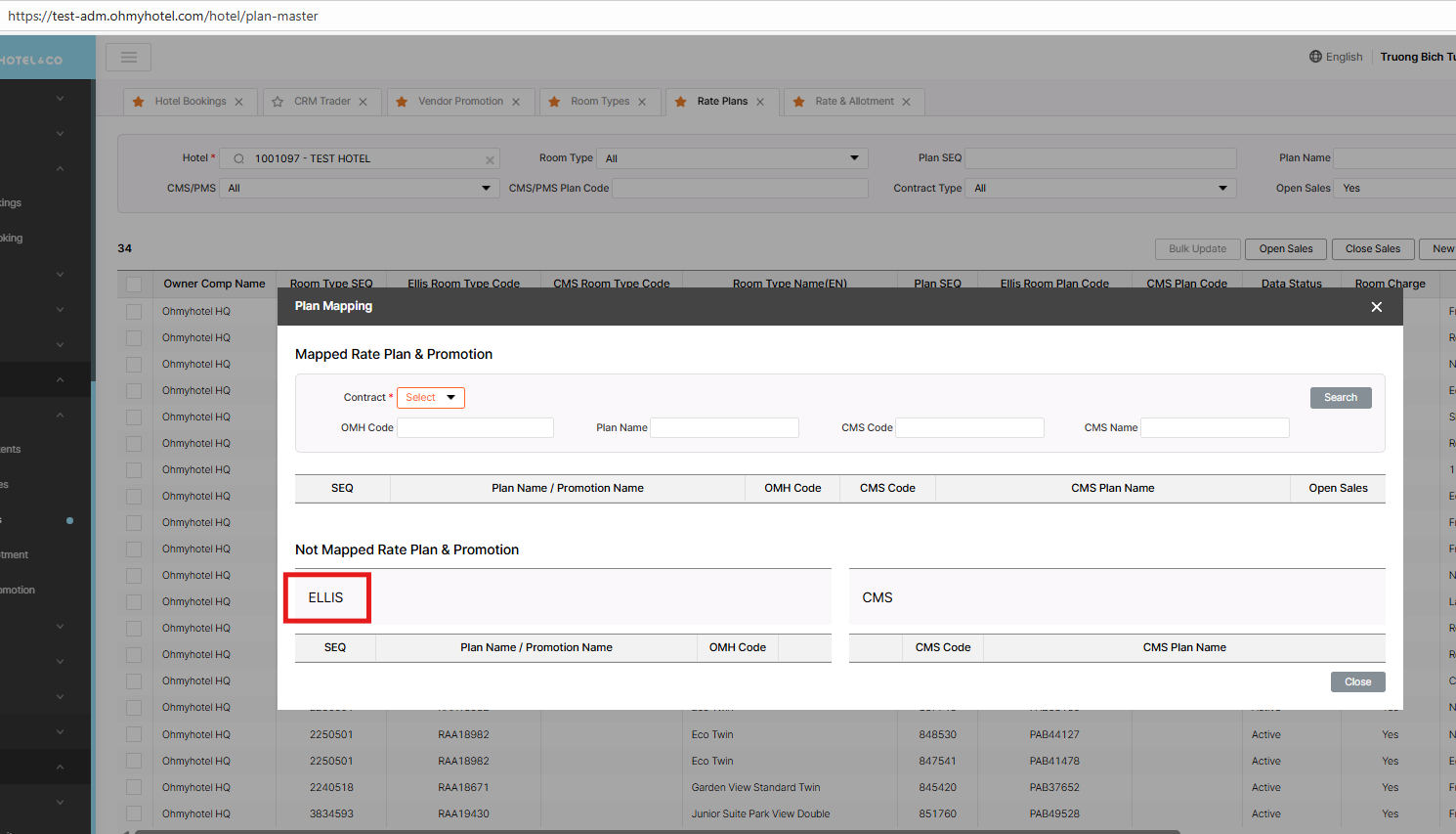Click star icon on CRM Trader tab
This screenshot has height=834, width=1456.
tap(278, 102)
